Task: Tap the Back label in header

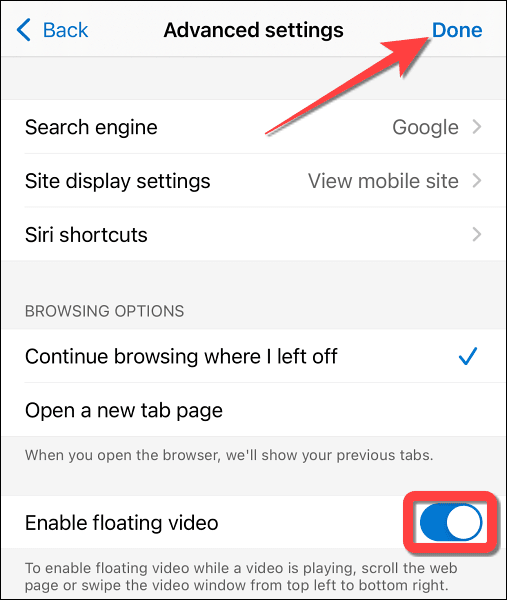Action: (65, 30)
